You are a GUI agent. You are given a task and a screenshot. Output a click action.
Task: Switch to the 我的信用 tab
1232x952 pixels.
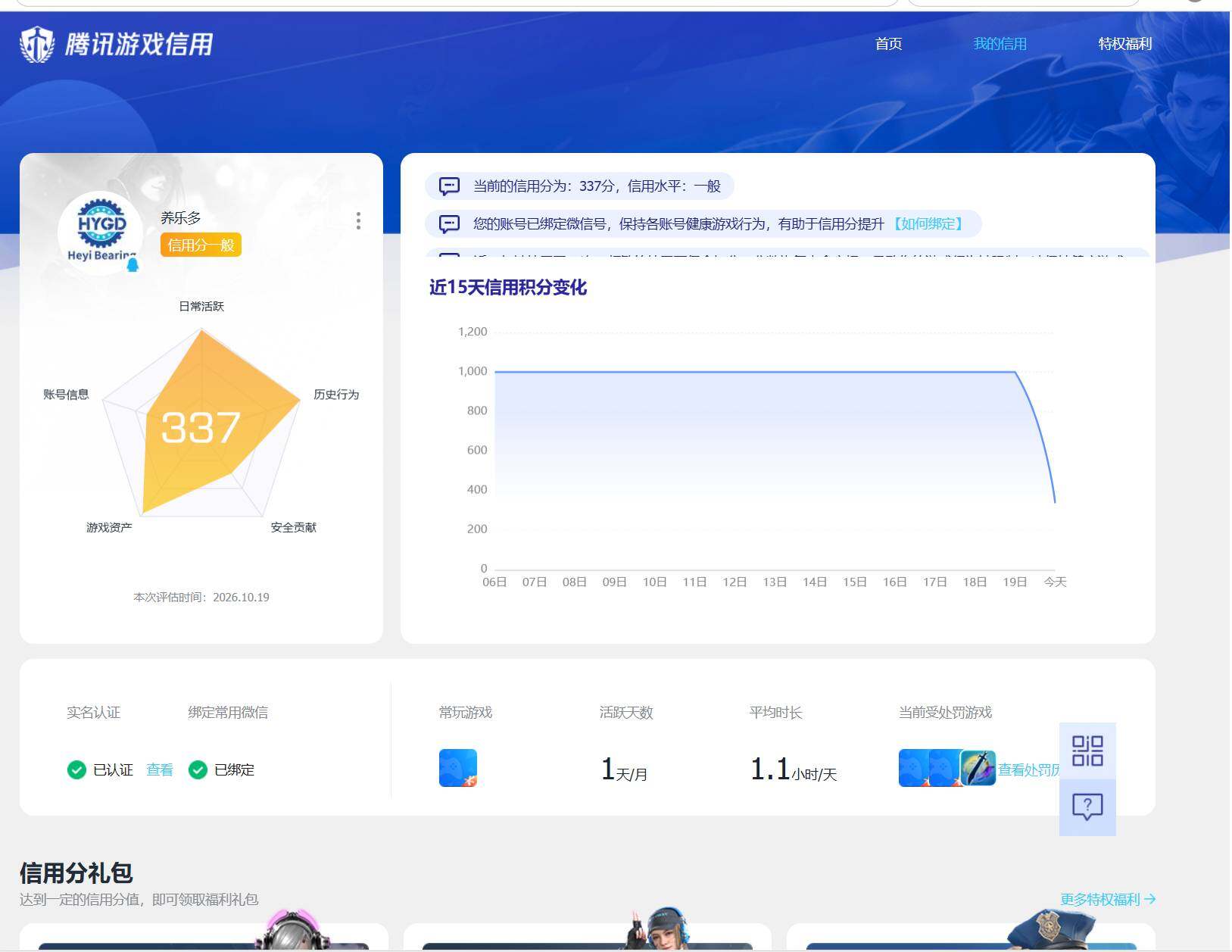[x=1000, y=44]
